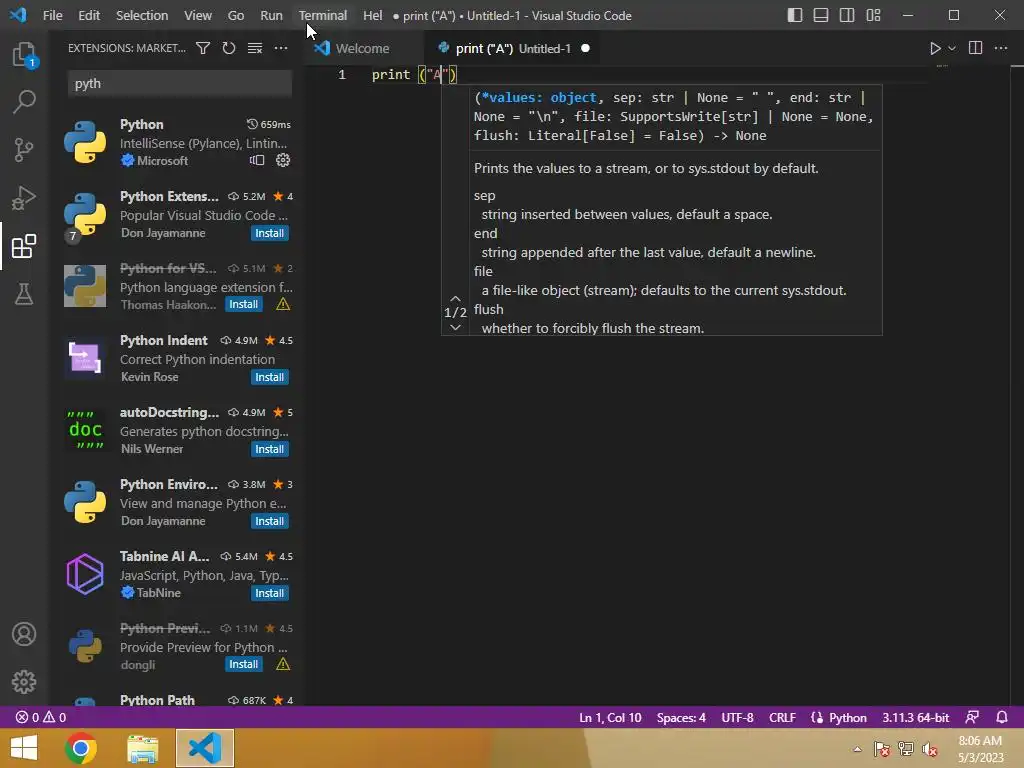Select the print ("A") Untitled-1 tab

click(513, 48)
